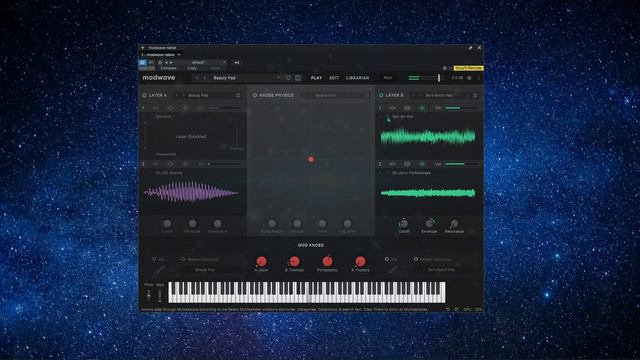Open the LIBRARIAN page
This screenshot has height=360, width=640.
coord(358,78)
